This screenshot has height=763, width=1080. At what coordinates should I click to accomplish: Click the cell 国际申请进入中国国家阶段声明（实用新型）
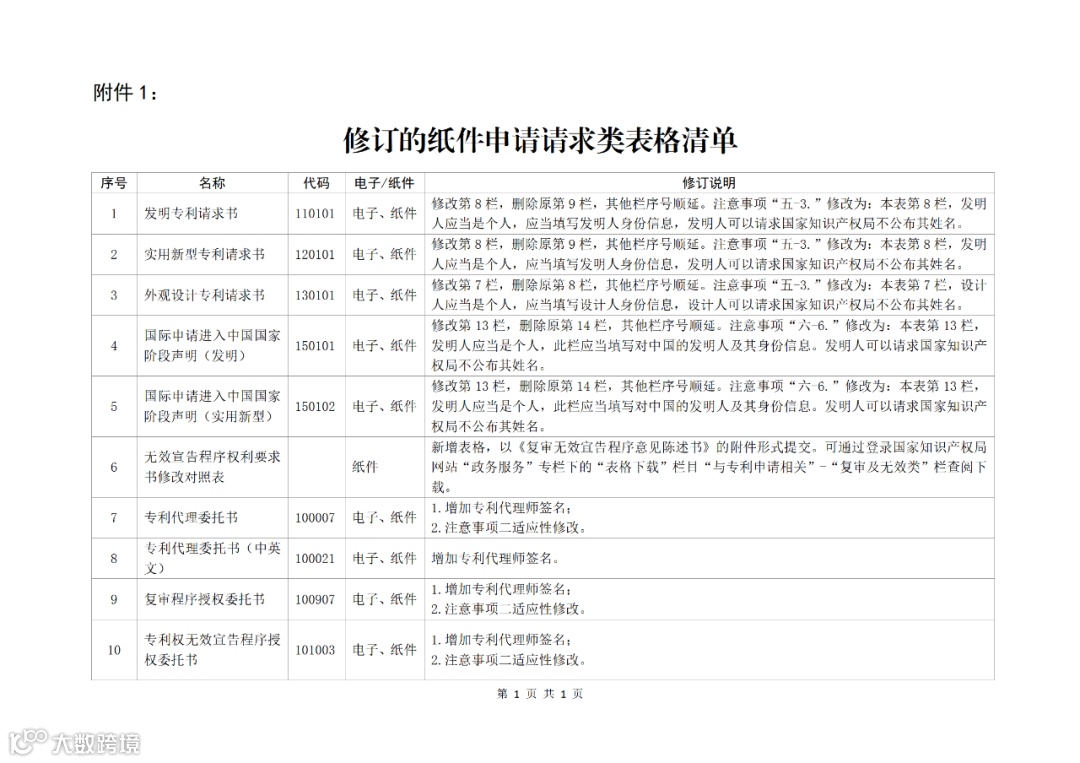[212, 406]
